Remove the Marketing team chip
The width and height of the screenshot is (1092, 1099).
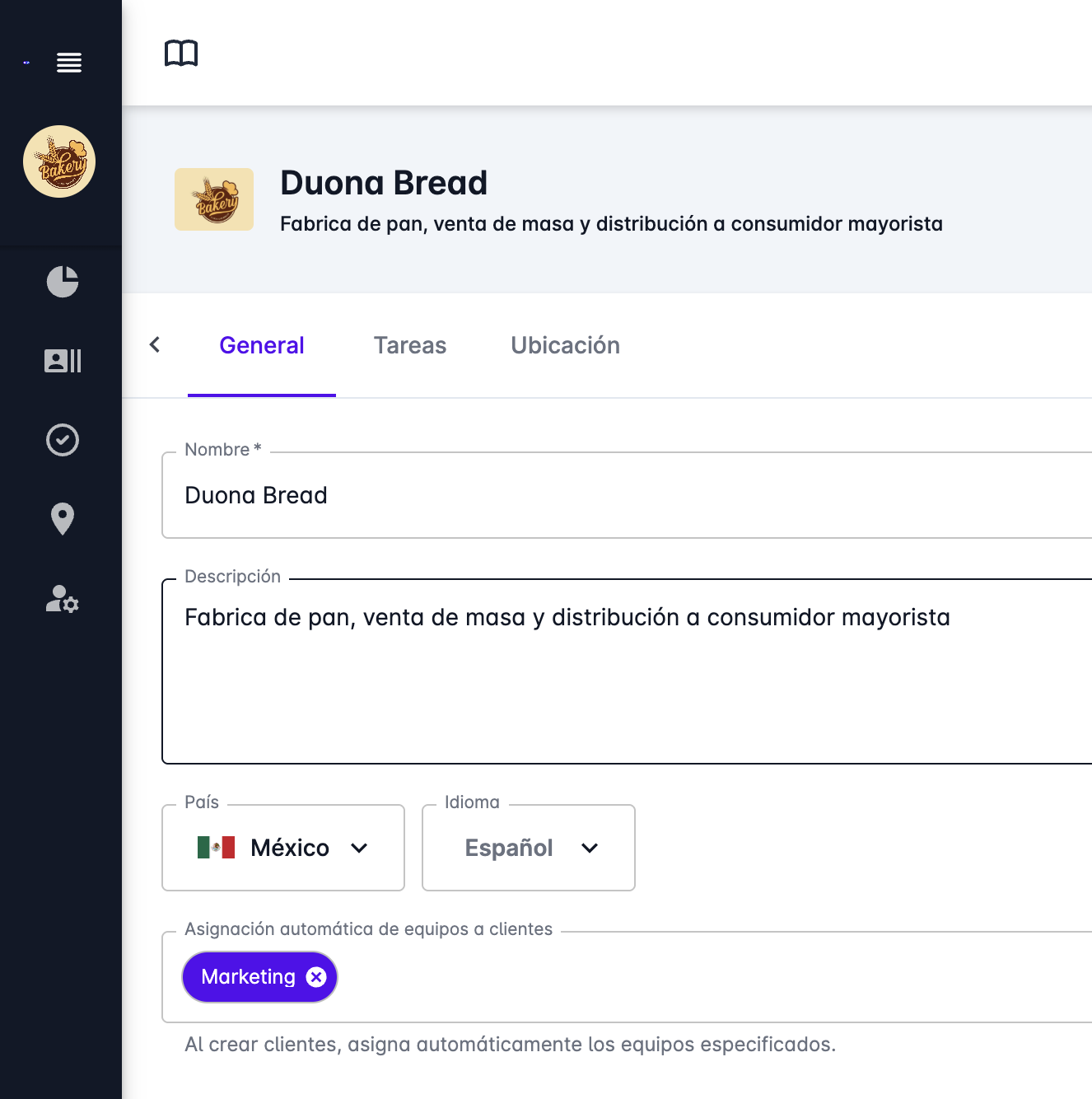[x=316, y=977]
